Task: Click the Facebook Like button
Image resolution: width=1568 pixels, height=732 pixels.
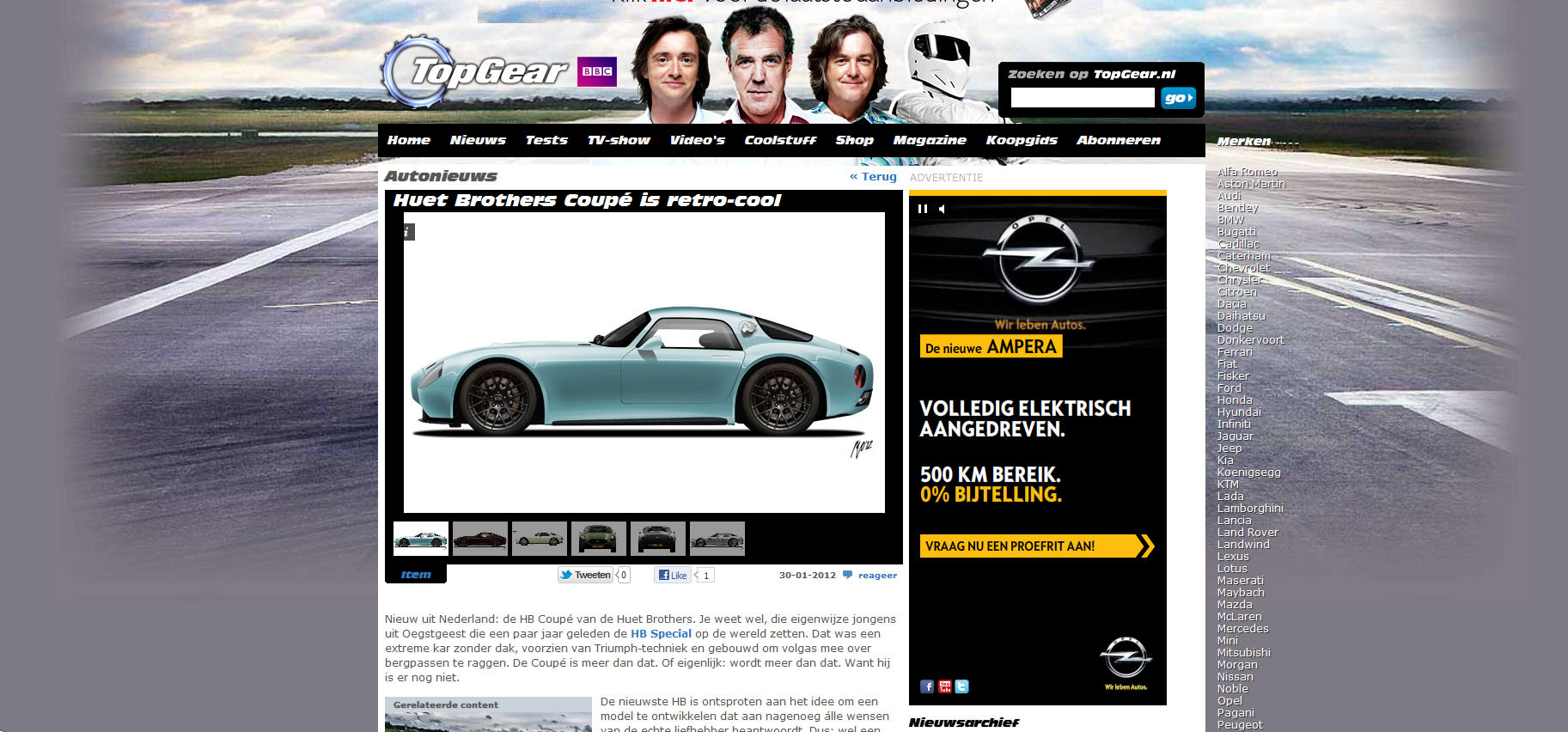Action: [x=672, y=575]
